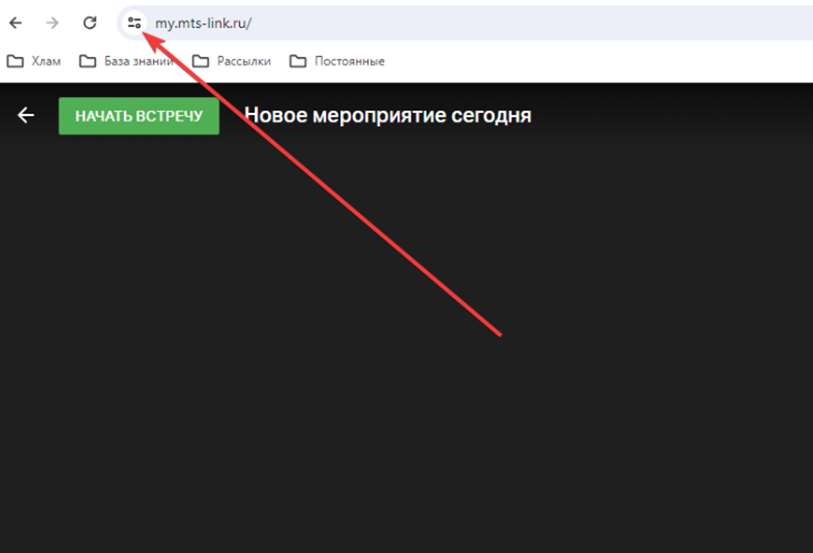Open the Постоянные bookmarks folder label
Viewport: 813px width, 553px height.
tap(350, 61)
